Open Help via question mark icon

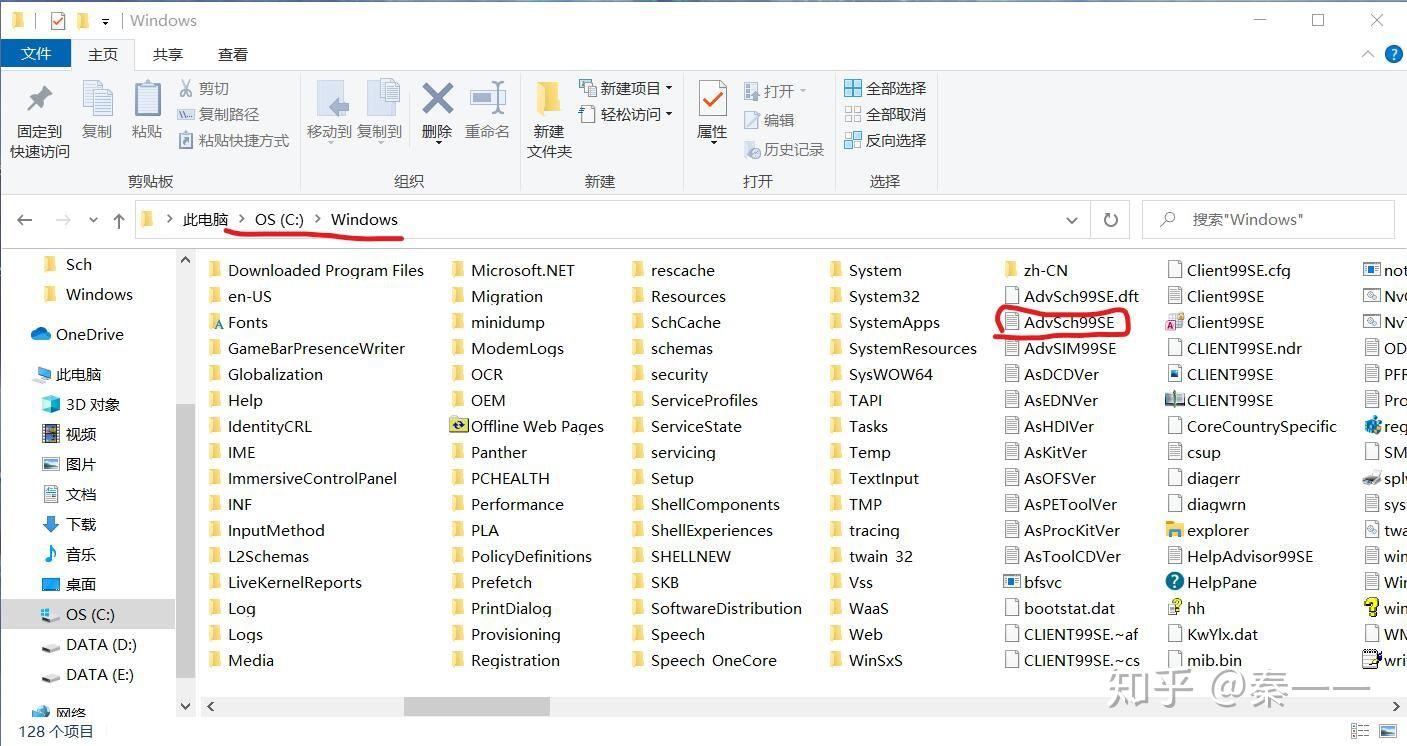click(1394, 54)
